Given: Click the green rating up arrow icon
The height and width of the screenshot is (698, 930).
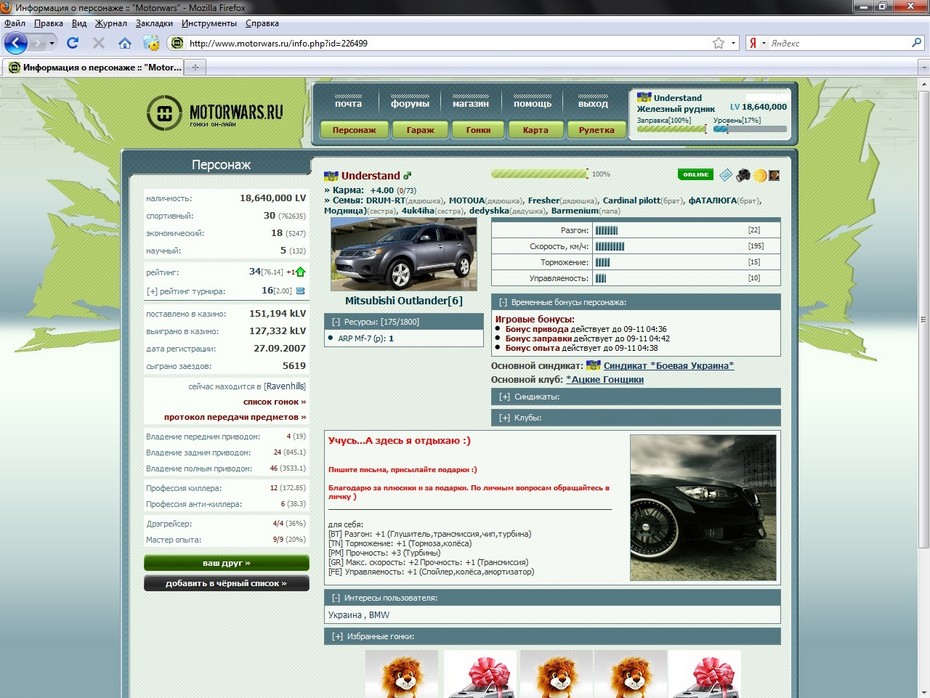Looking at the screenshot, I should 301,272.
